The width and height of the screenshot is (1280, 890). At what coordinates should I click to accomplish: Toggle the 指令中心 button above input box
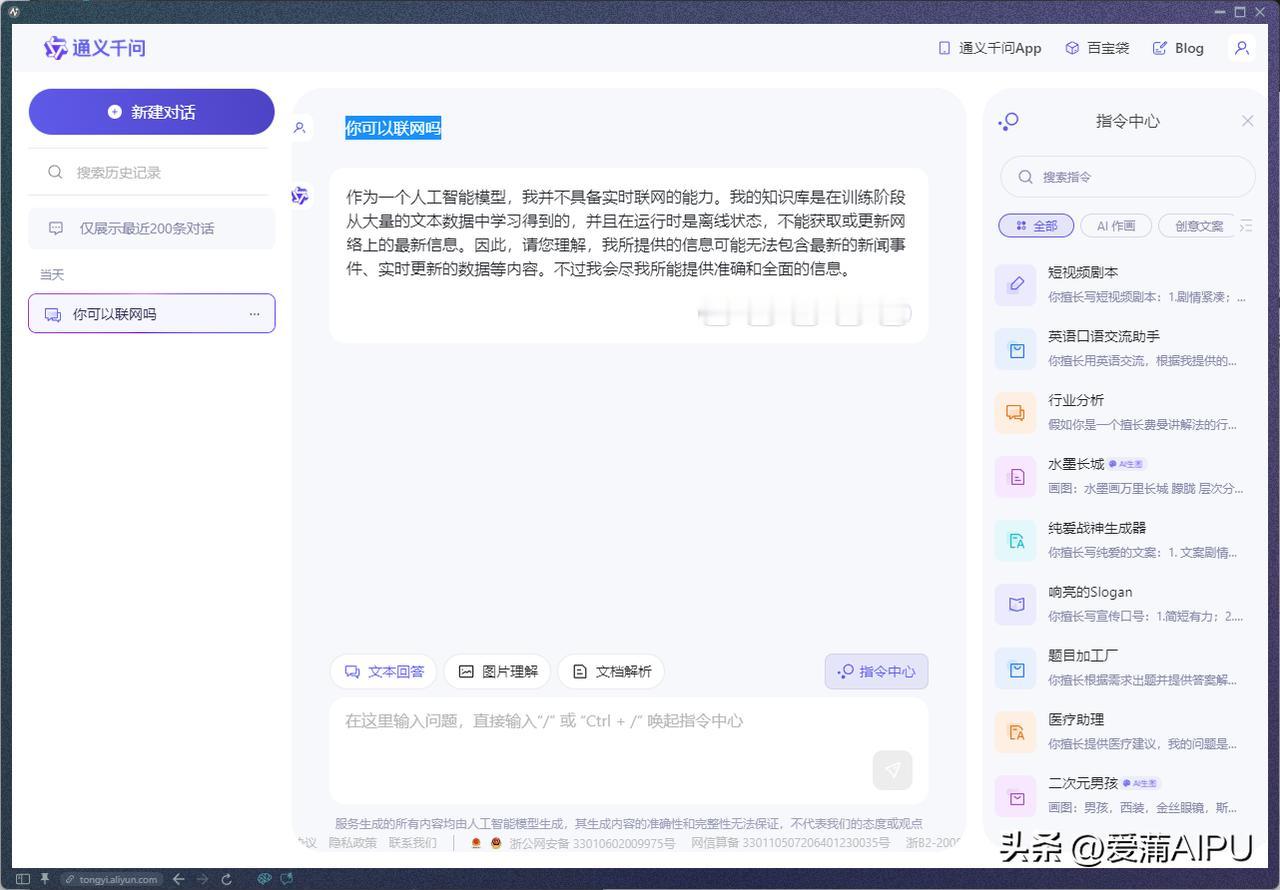click(877, 672)
